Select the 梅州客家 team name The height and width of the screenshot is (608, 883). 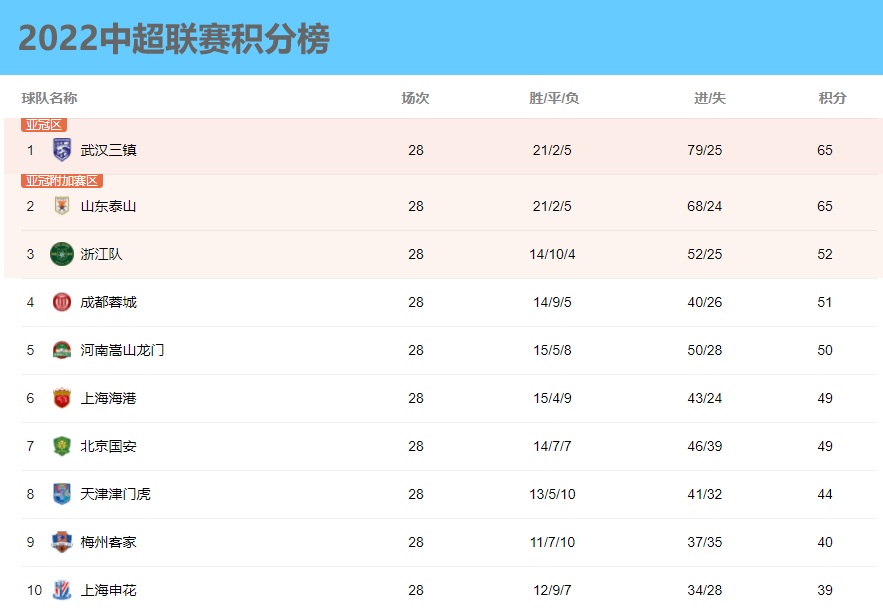point(108,542)
